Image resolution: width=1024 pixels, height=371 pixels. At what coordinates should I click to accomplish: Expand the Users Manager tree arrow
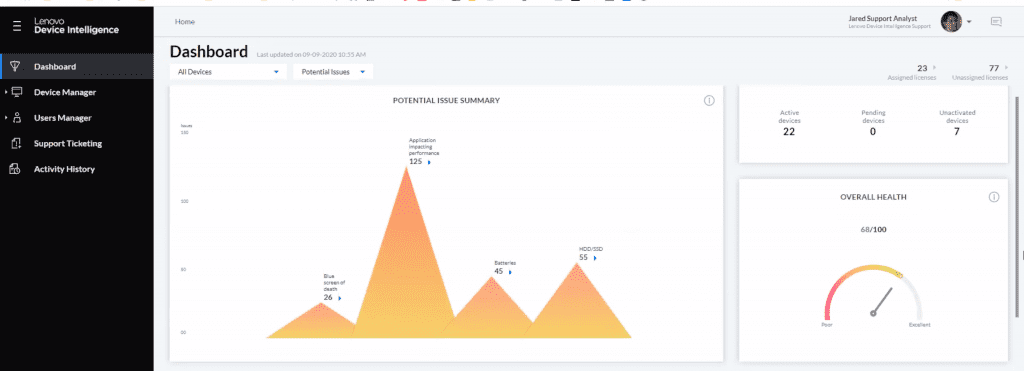(6, 118)
